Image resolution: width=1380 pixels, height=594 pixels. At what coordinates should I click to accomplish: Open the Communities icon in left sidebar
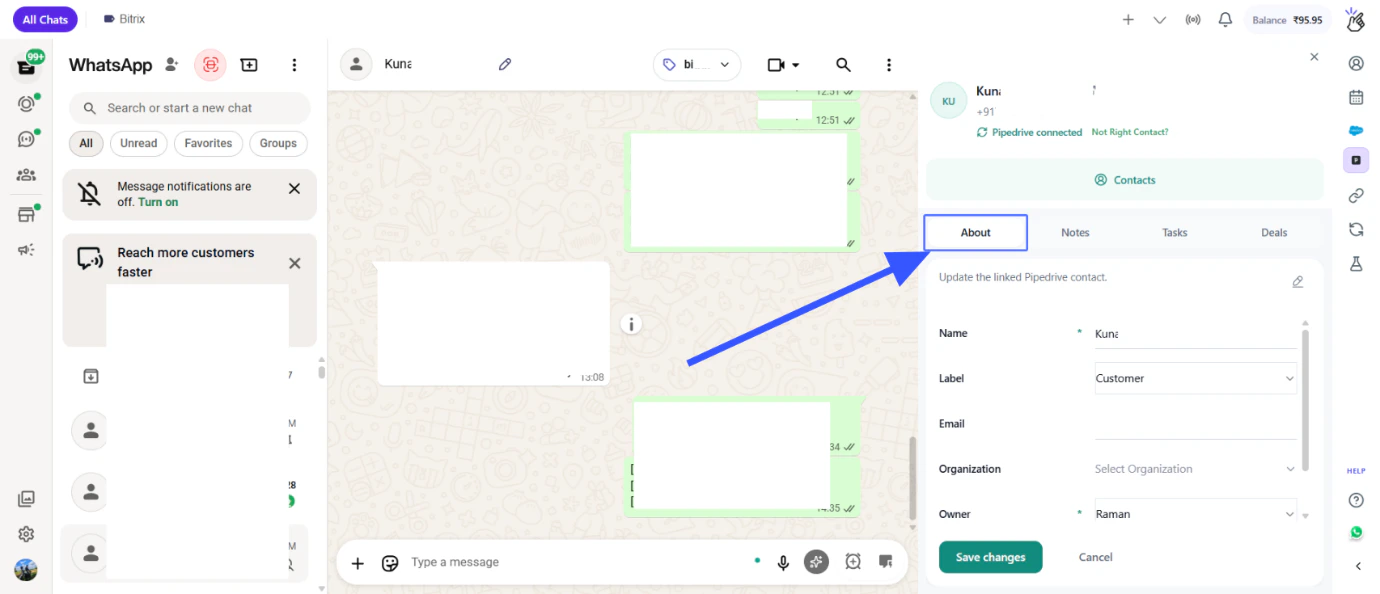26,175
